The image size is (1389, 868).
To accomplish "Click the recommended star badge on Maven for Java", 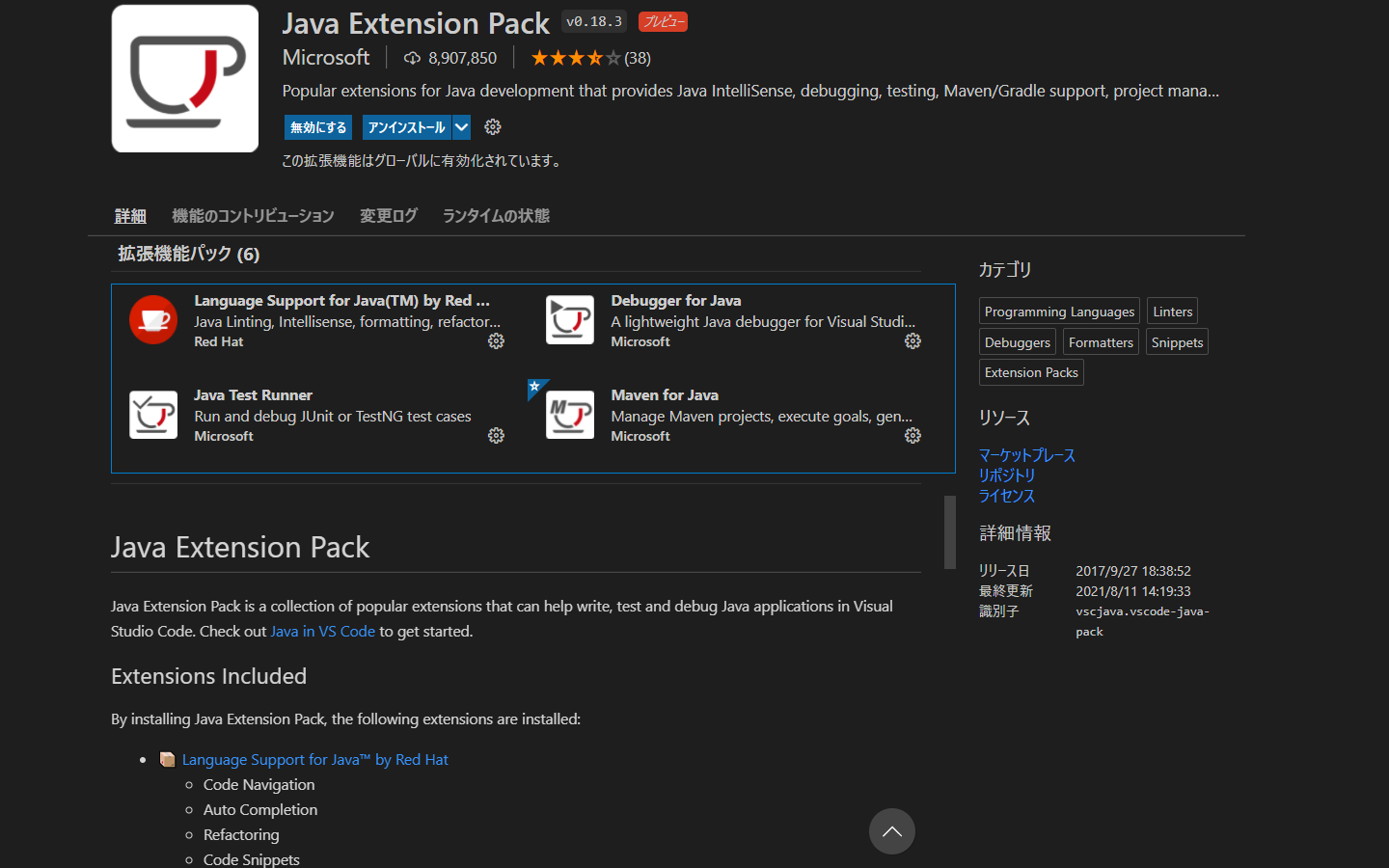I will coord(535,388).
